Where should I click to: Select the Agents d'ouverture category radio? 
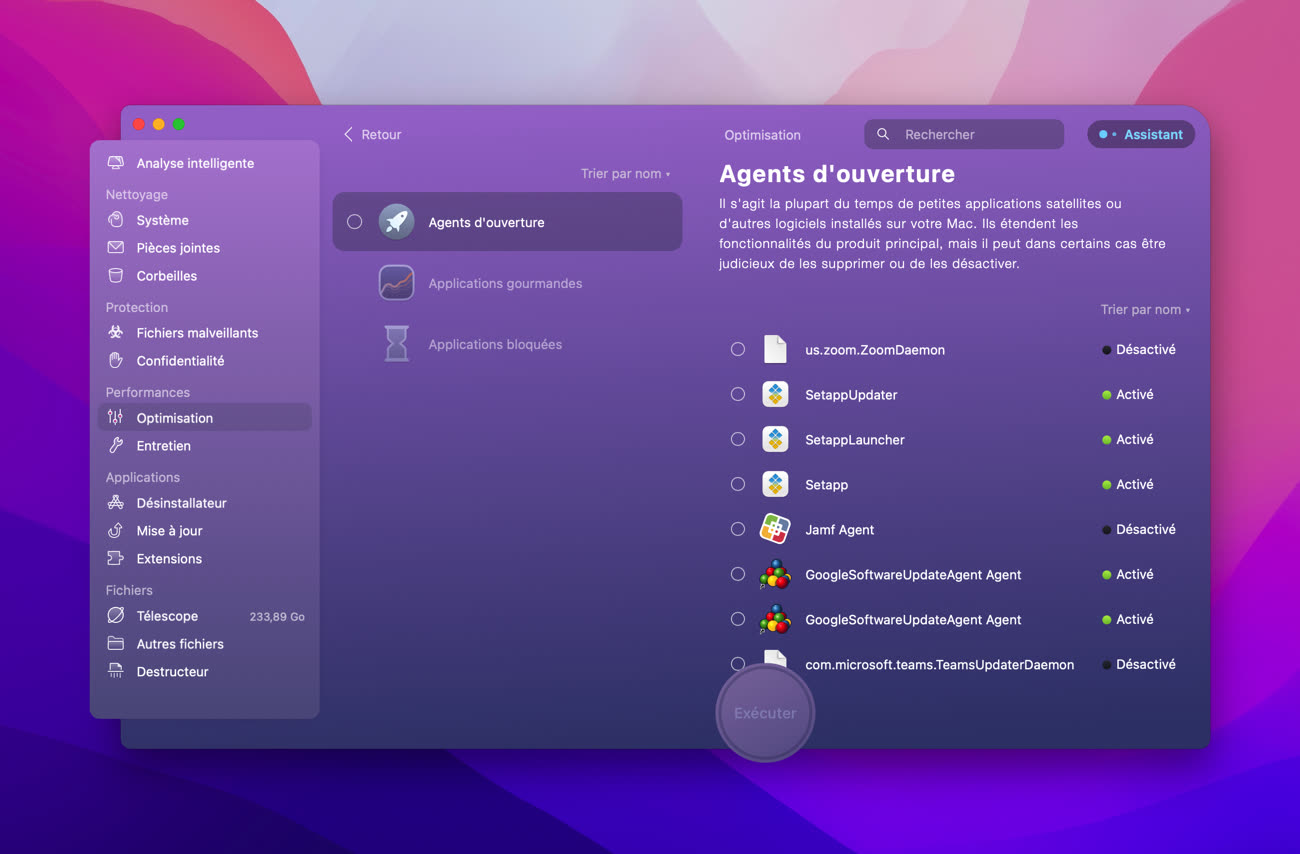(x=354, y=222)
